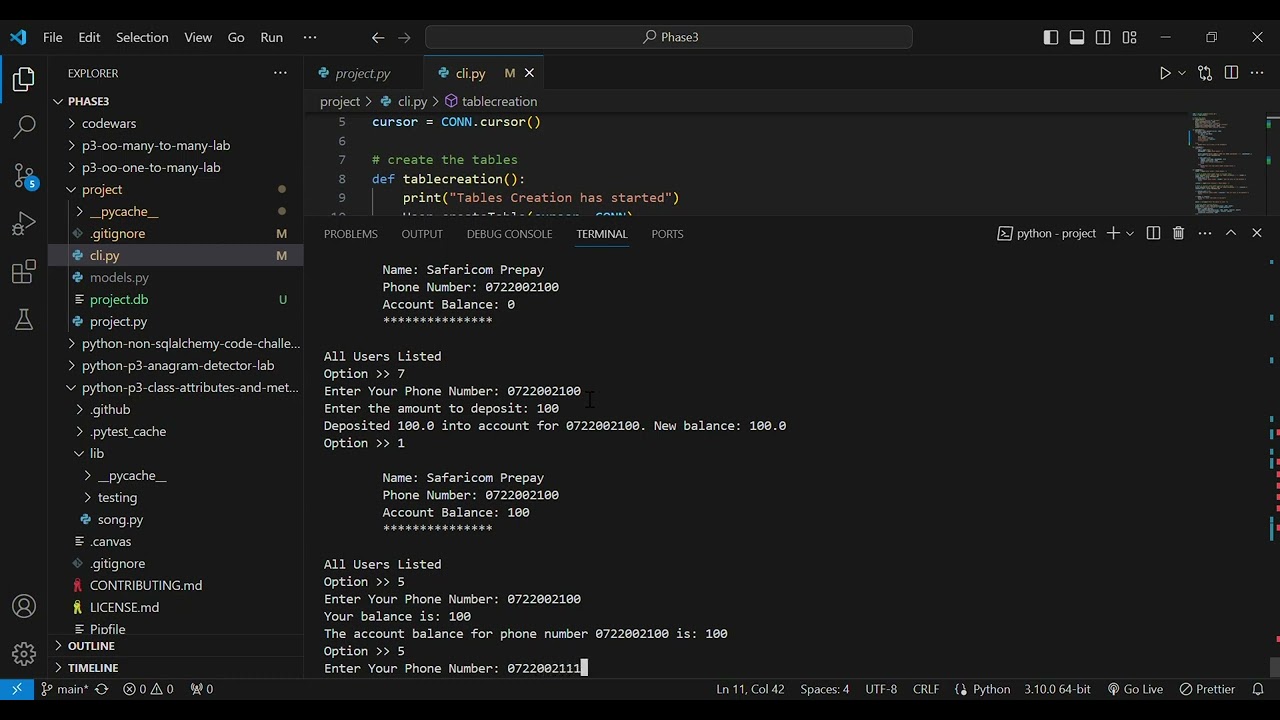Open the launch profile dropdown beside plus
Screen dimensions: 1280x720
pos(1130,233)
